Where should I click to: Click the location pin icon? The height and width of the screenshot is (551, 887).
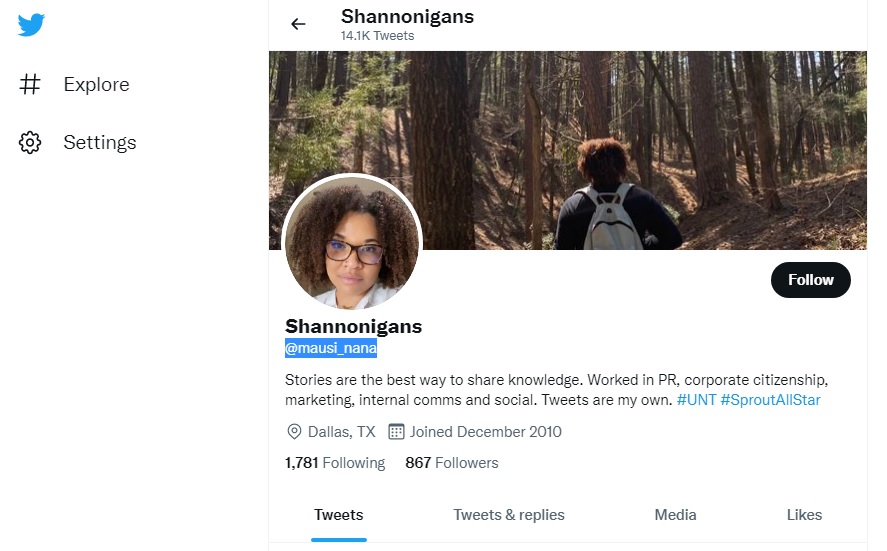click(x=294, y=432)
